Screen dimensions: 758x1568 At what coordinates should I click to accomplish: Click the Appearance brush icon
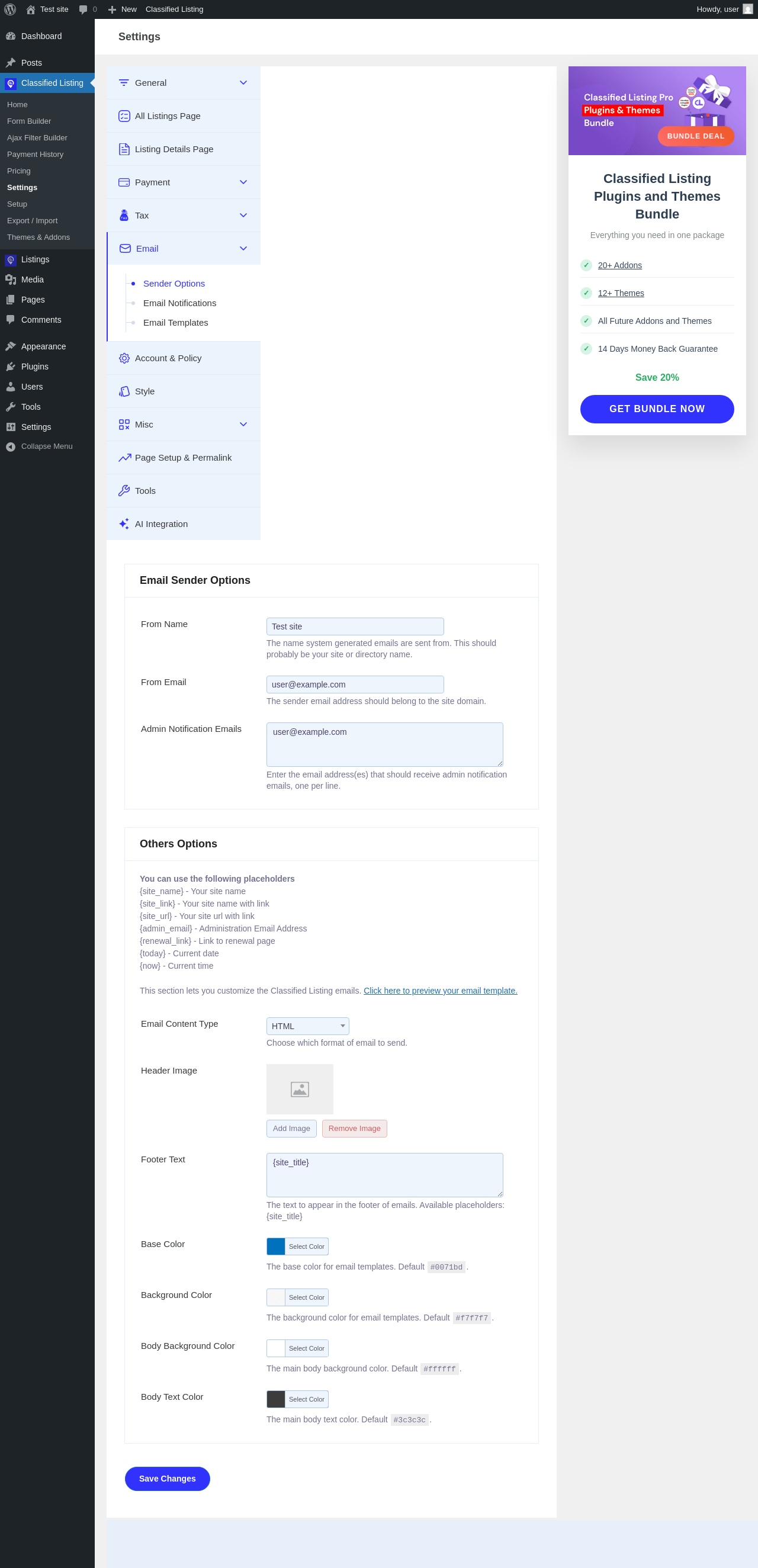(10, 346)
